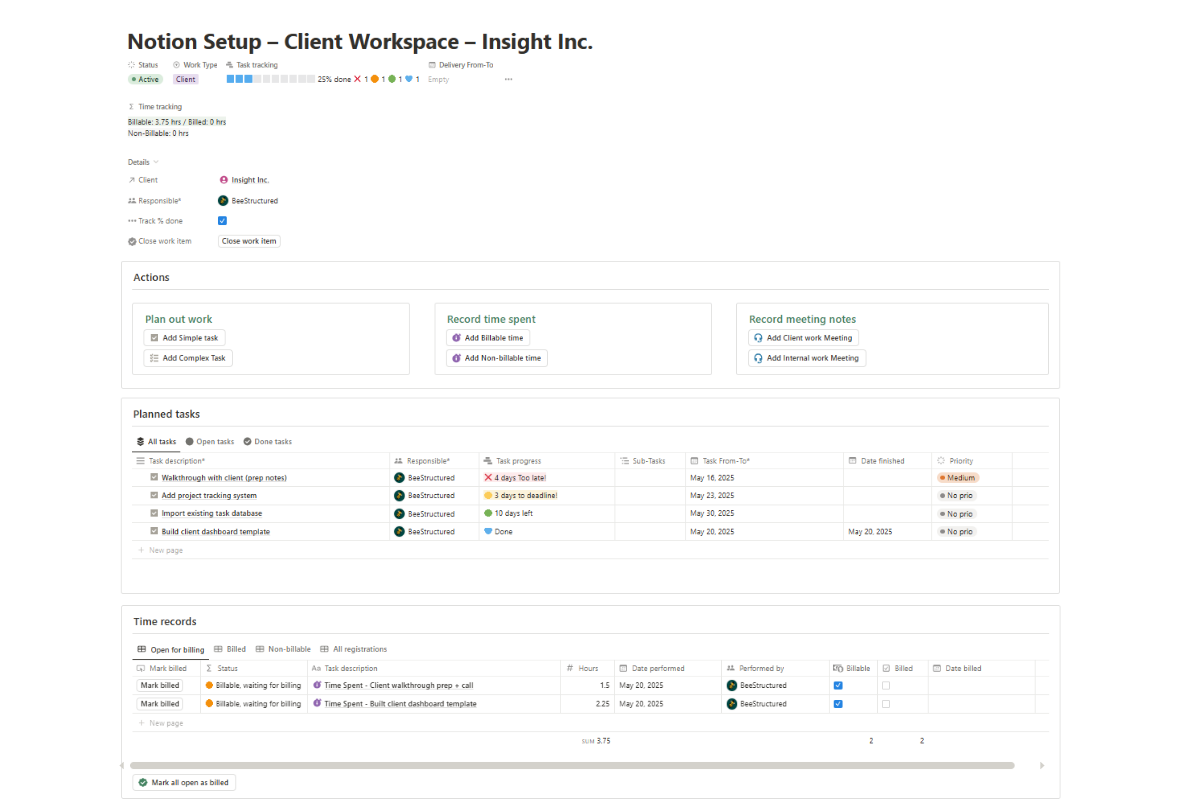1200x800 pixels.
Task: Click the Mark all open as billed button
Action: point(184,783)
